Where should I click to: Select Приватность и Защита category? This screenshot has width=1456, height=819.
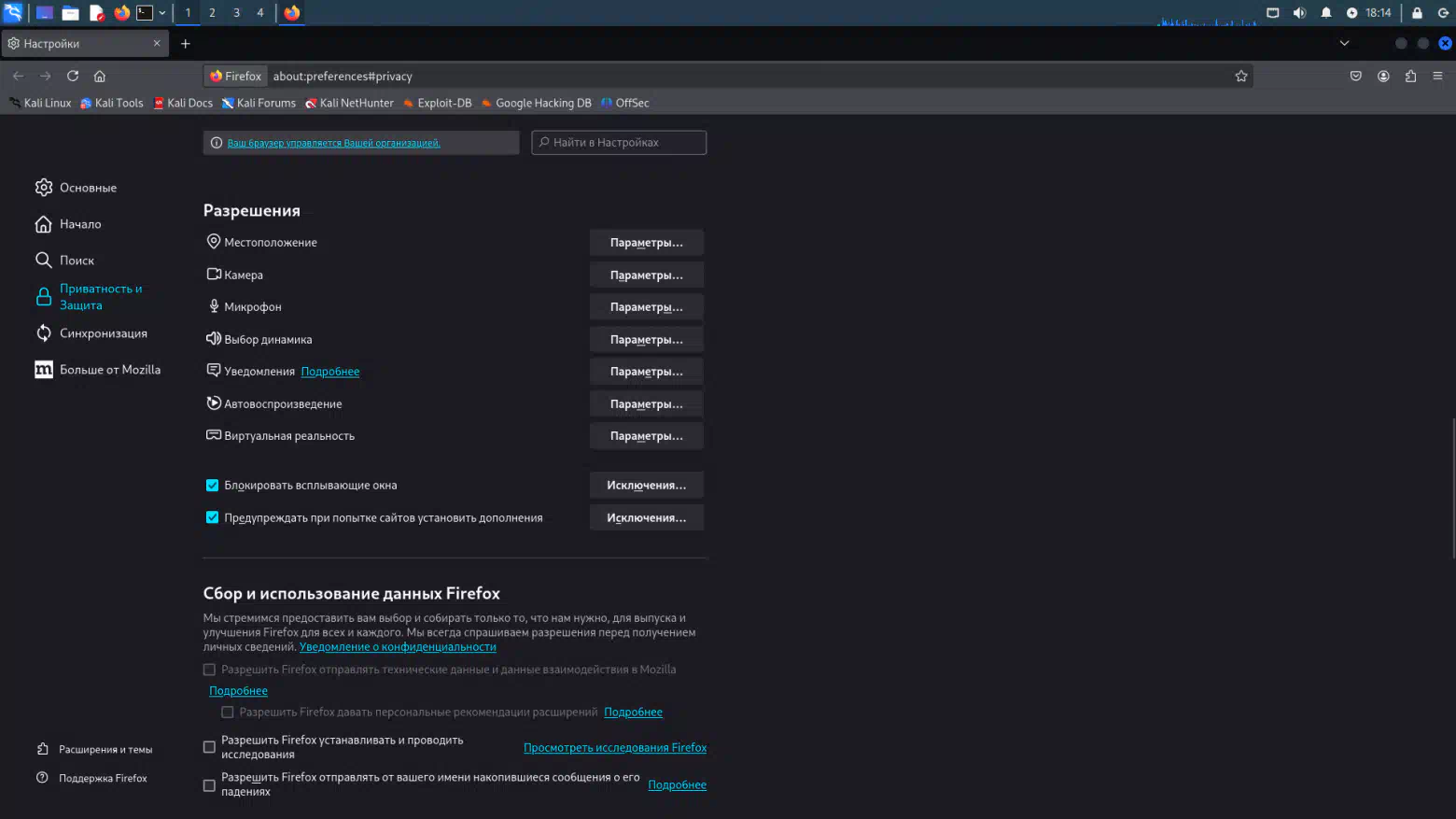90,297
